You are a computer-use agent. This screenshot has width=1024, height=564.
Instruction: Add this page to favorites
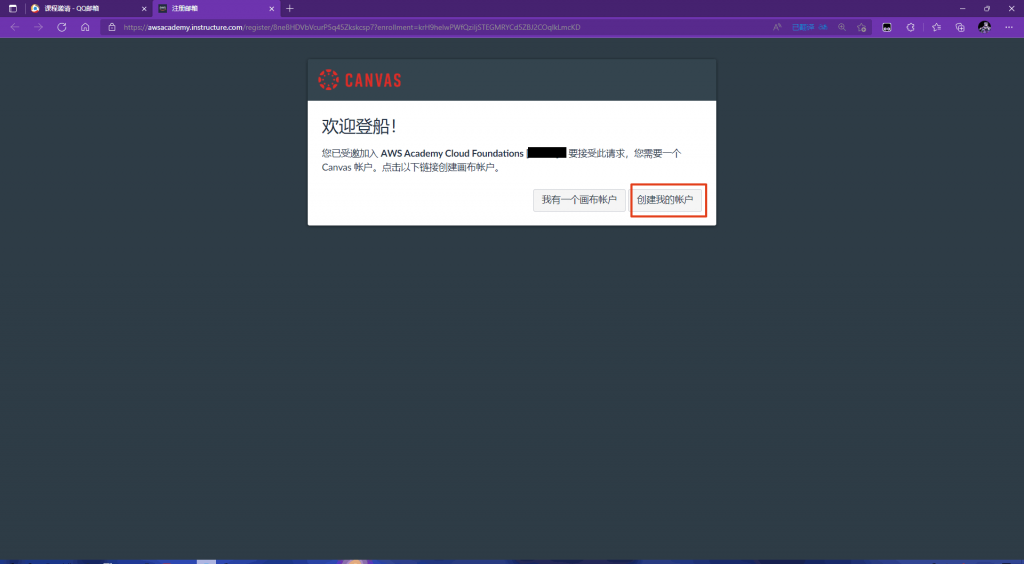(861, 27)
